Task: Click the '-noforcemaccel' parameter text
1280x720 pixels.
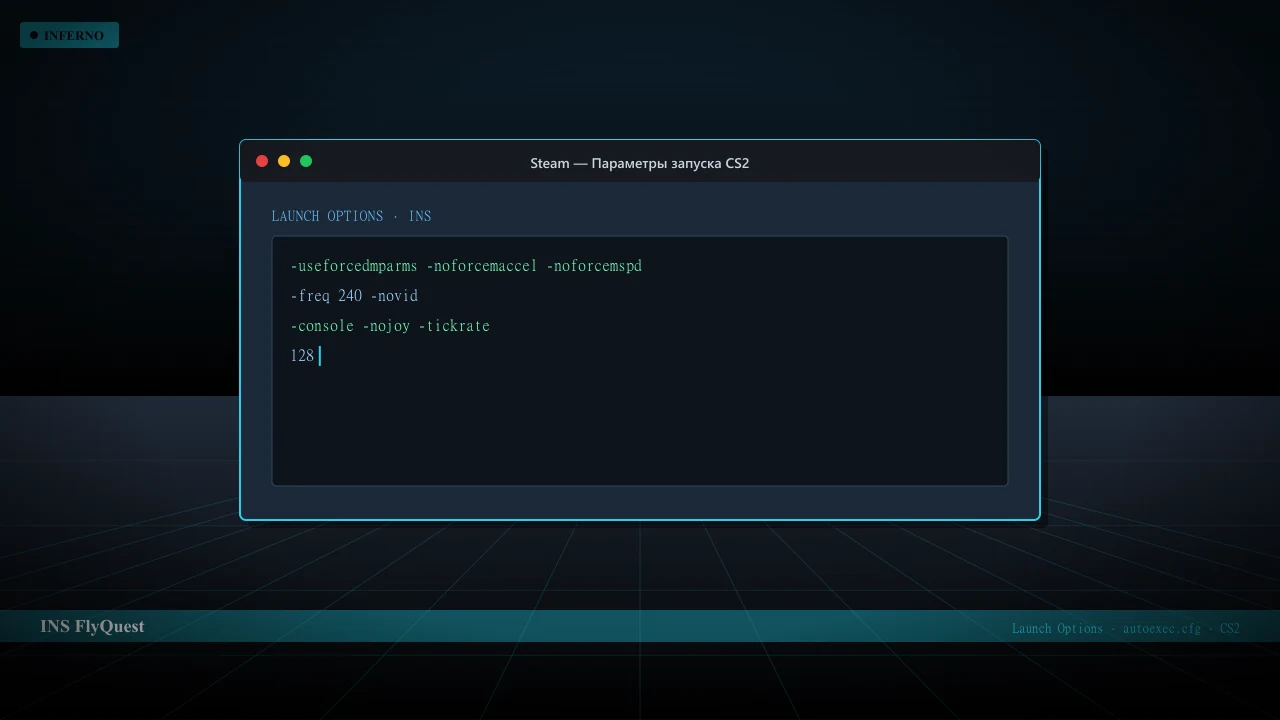Action: click(x=482, y=267)
